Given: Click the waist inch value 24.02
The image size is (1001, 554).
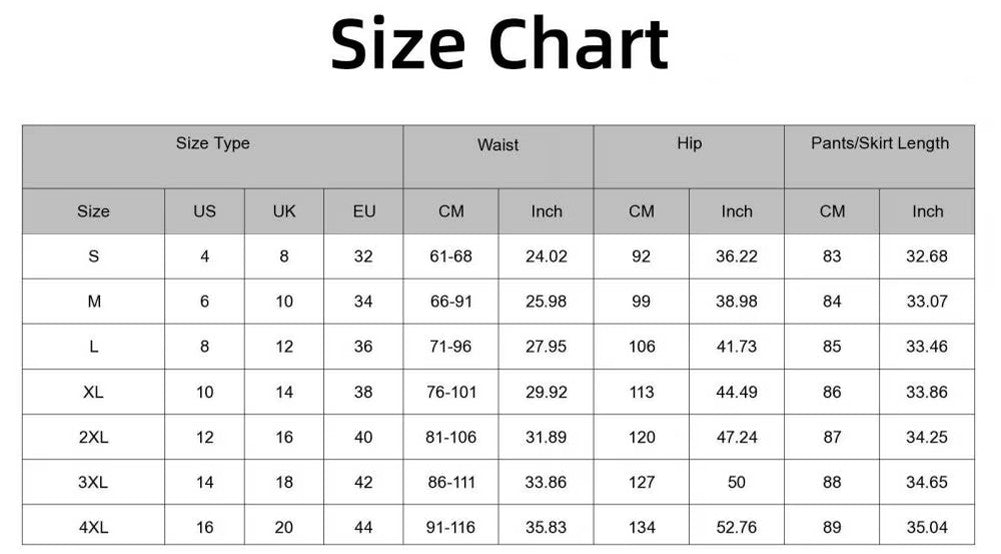Looking at the screenshot, I should pyautogui.click(x=546, y=256).
